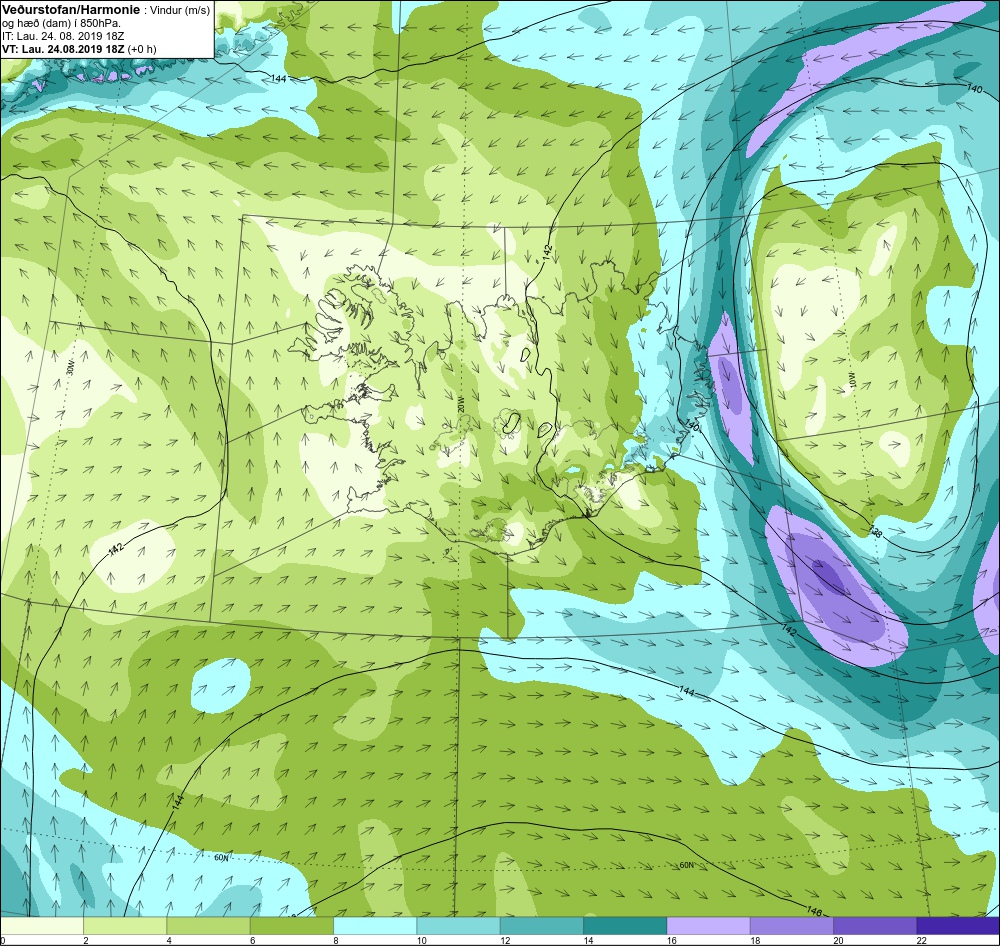Viewport: 1000px width, 946px height.
Task: Select the 2–4 m/s legend color band
Action: point(125,926)
